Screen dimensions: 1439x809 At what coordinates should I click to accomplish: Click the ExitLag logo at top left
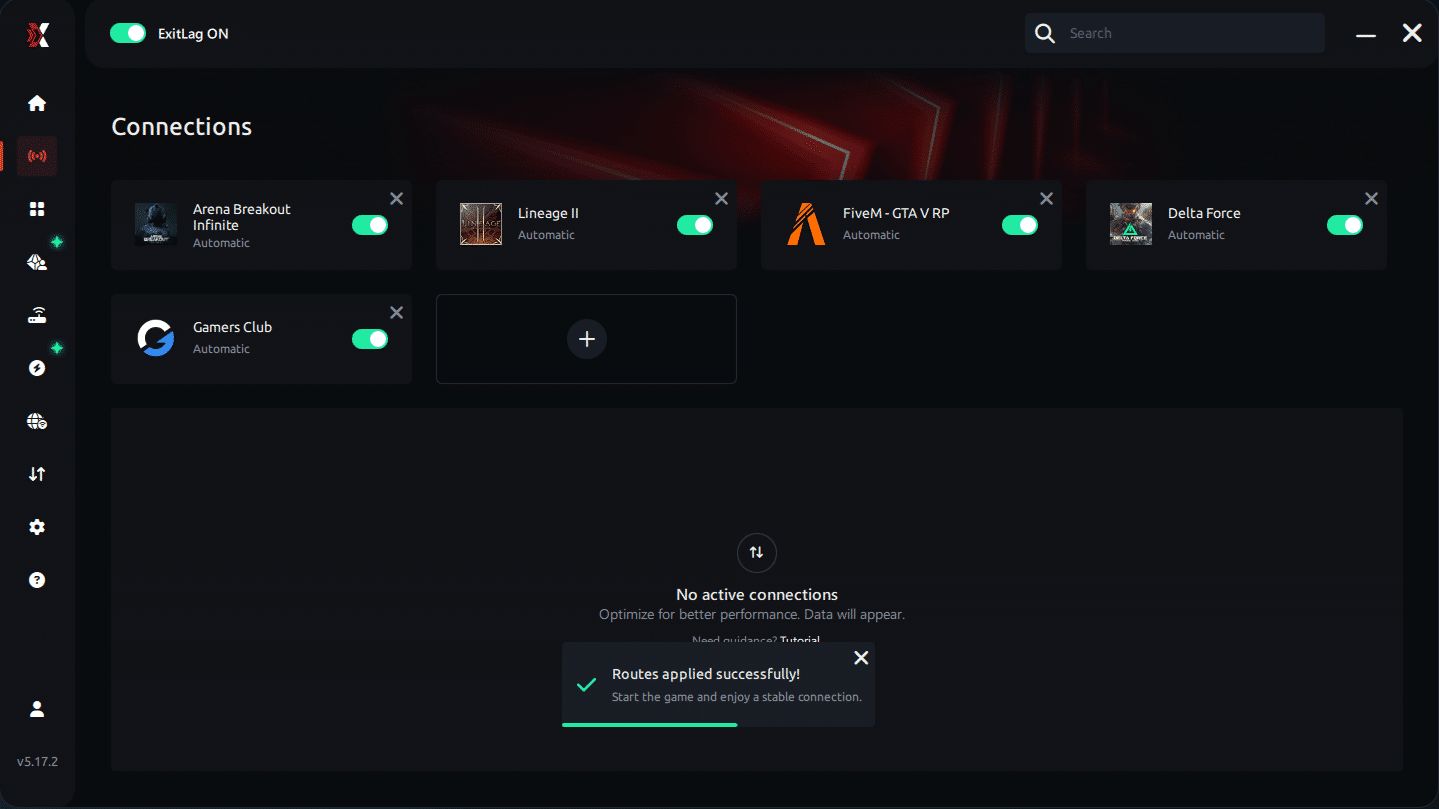pyautogui.click(x=37, y=35)
